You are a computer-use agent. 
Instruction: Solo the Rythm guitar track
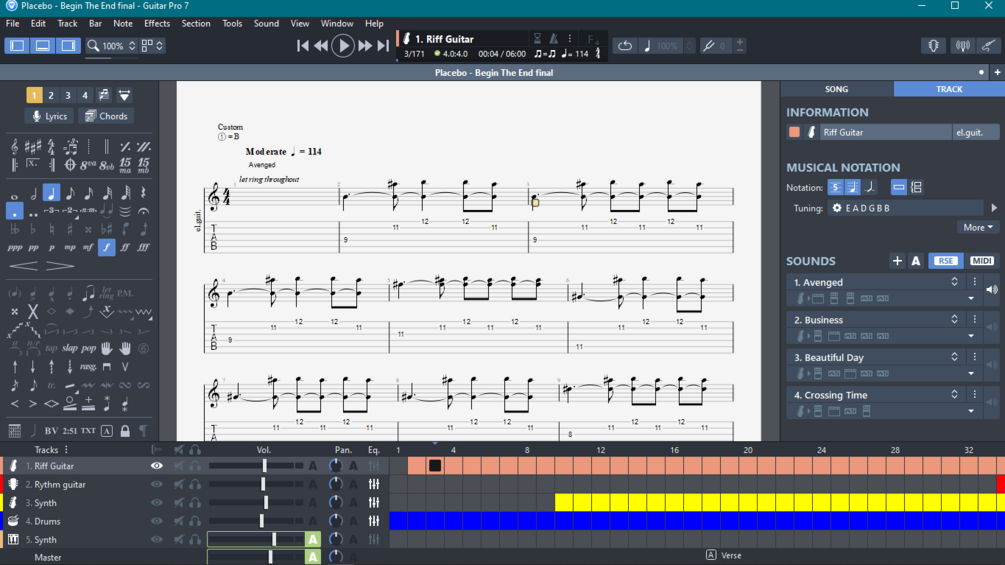(195, 484)
